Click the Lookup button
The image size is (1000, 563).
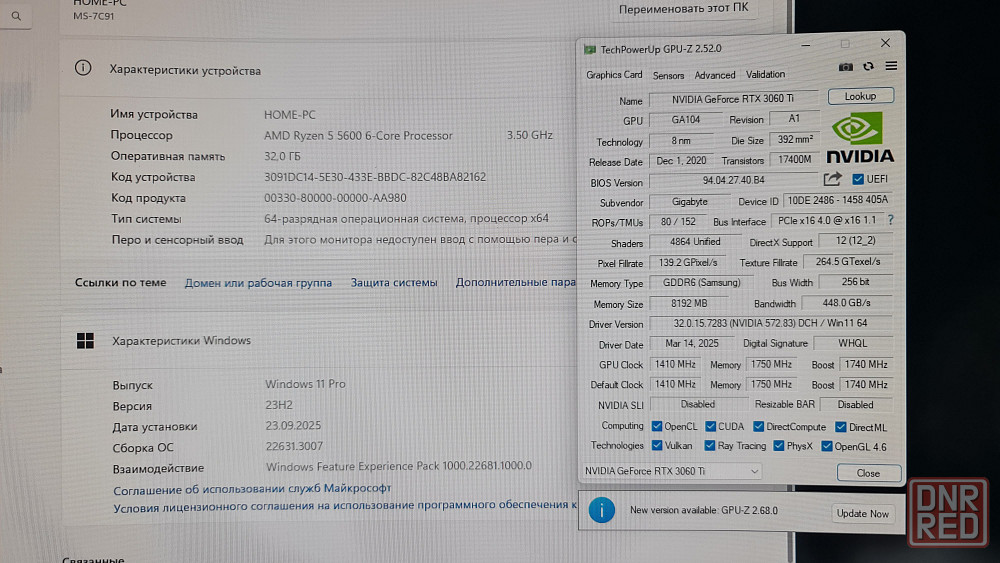860,97
